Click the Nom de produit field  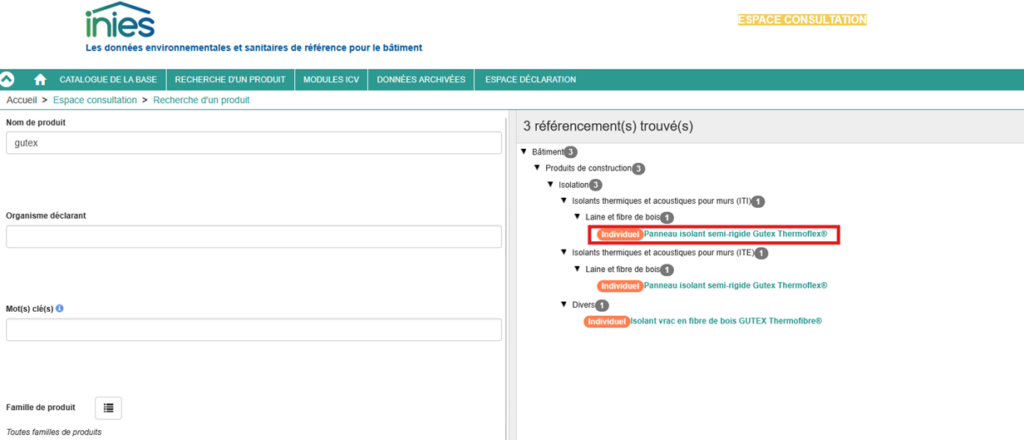253,143
